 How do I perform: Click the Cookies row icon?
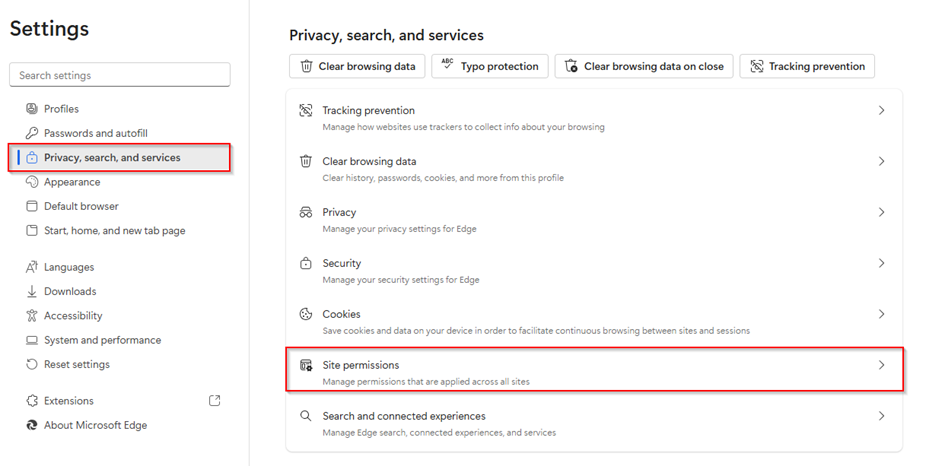click(306, 314)
